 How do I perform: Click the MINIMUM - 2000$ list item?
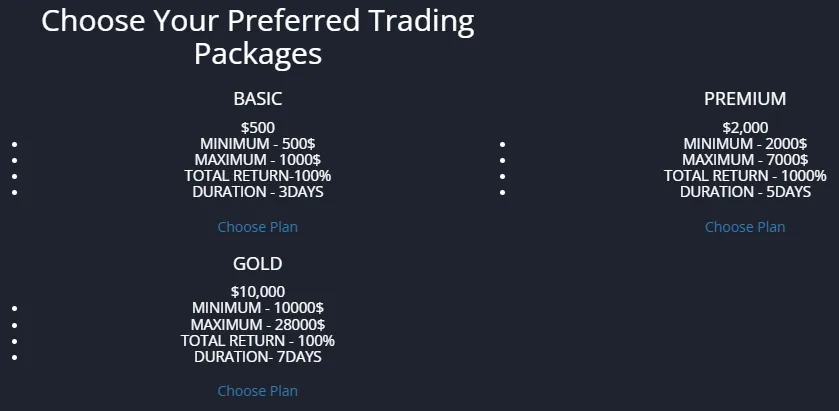coord(745,144)
